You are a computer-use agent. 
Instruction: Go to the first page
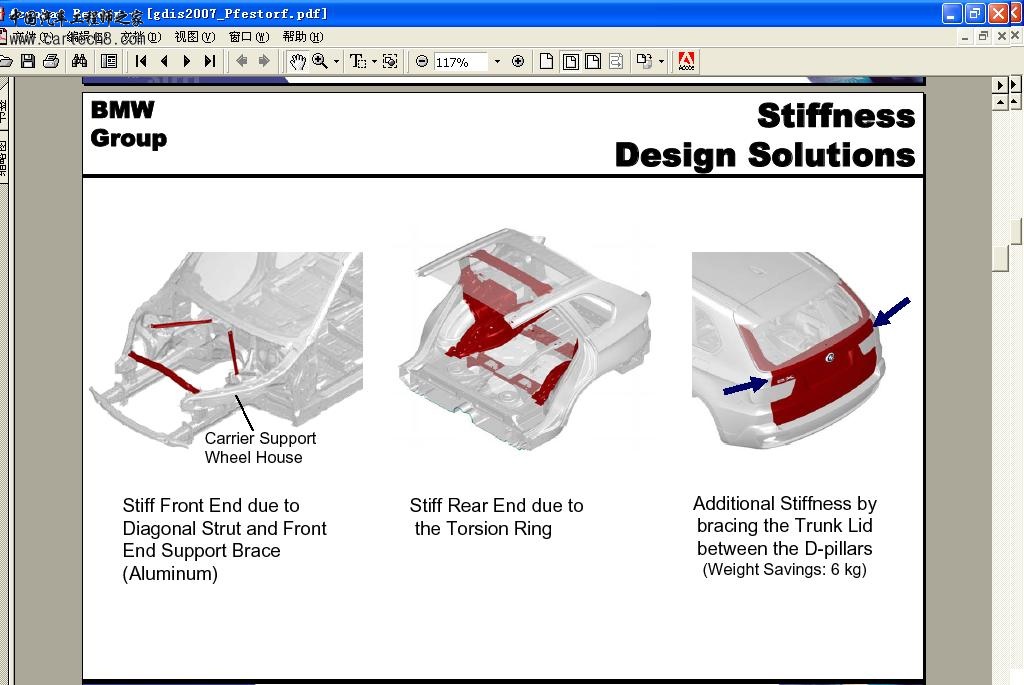click(140, 61)
